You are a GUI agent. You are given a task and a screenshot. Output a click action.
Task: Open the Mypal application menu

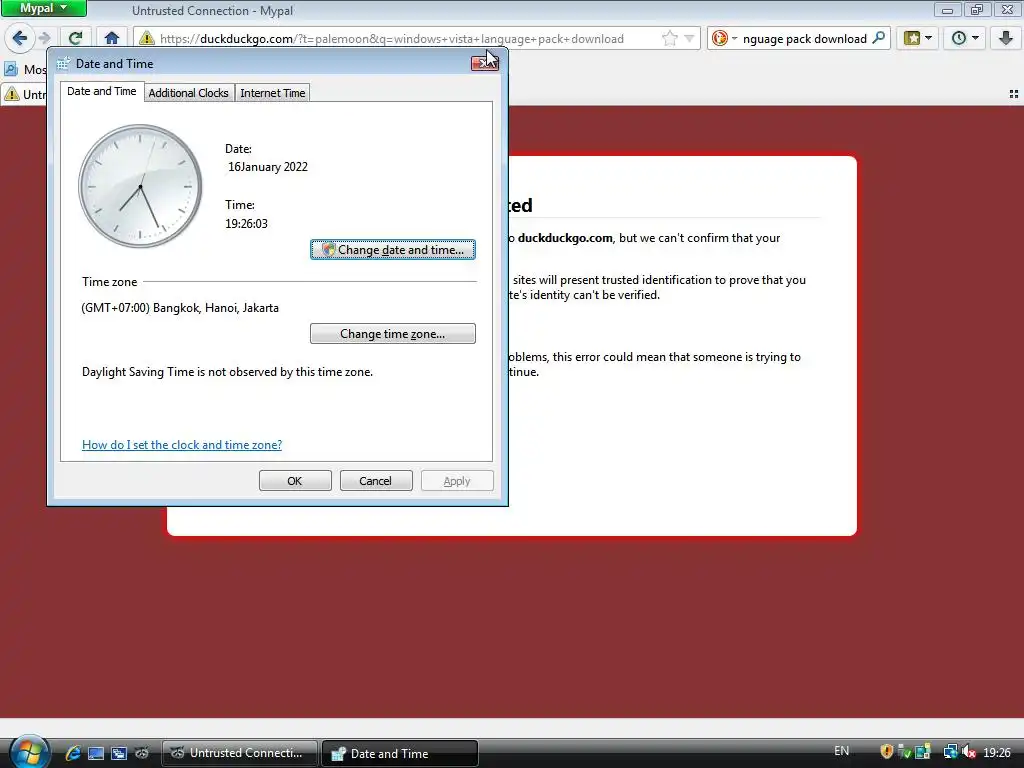coord(44,8)
